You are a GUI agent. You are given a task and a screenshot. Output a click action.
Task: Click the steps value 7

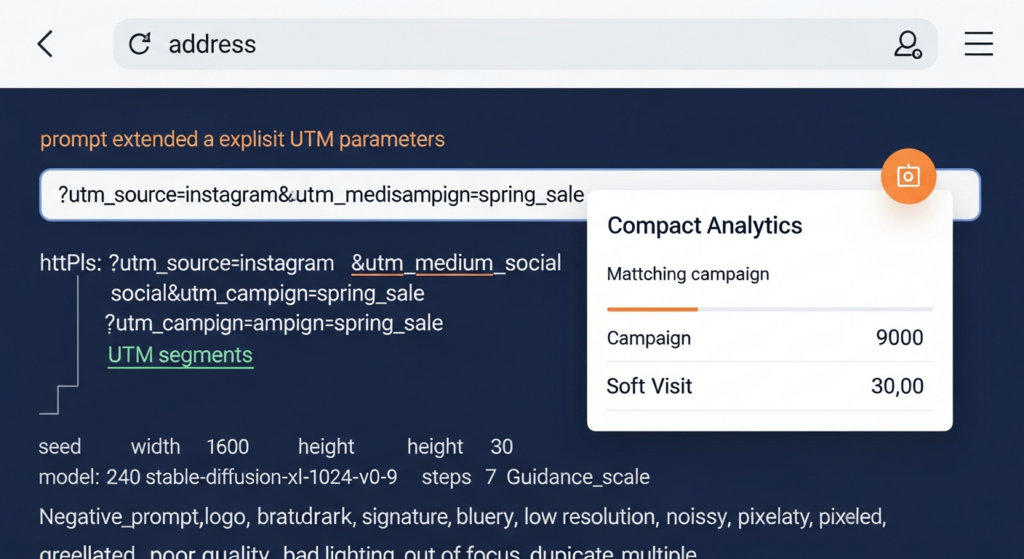pyautogui.click(x=490, y=477)
